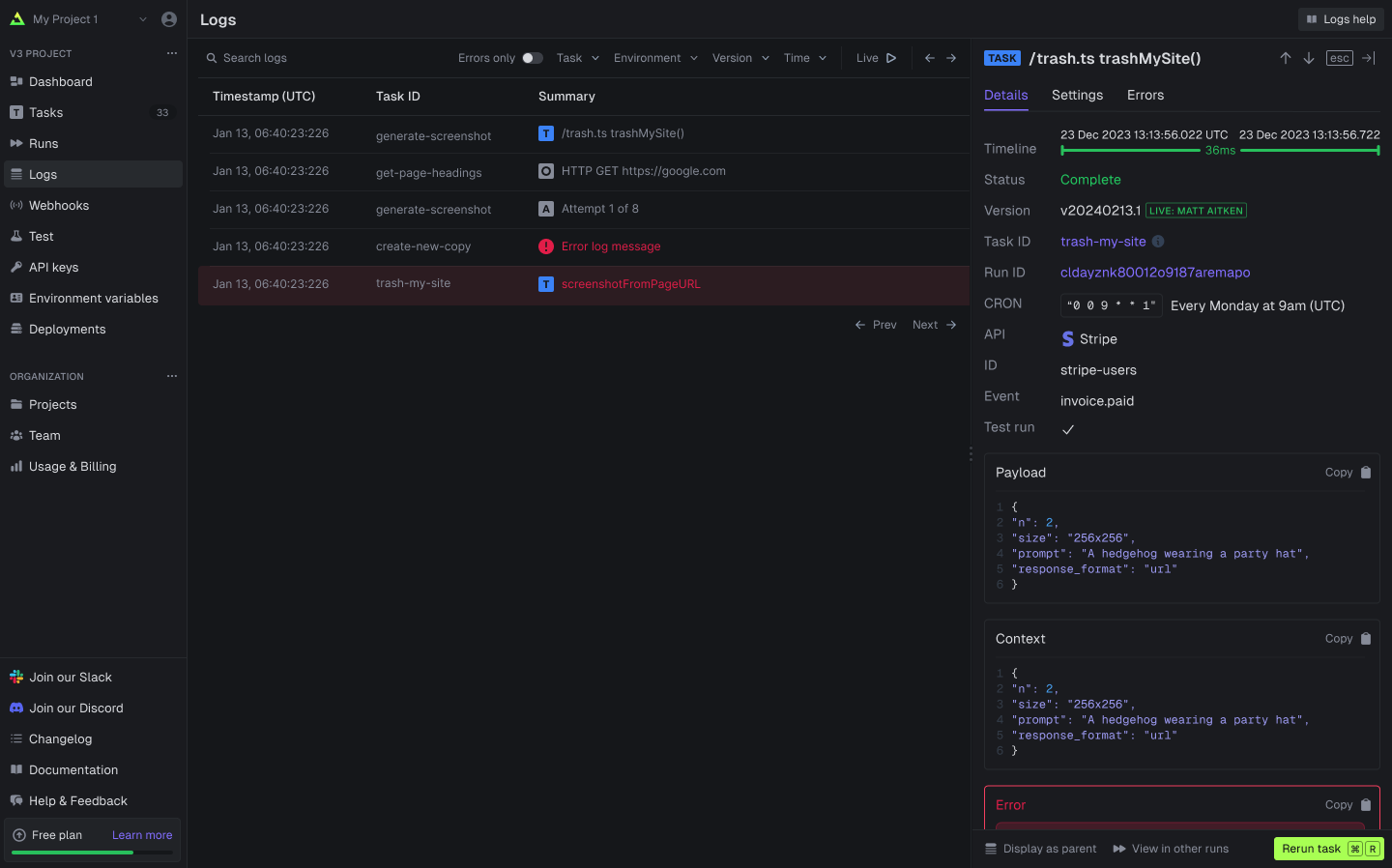Click the user account avatar icon
Screen dimensions: 1392x868
tap(169, 19)
